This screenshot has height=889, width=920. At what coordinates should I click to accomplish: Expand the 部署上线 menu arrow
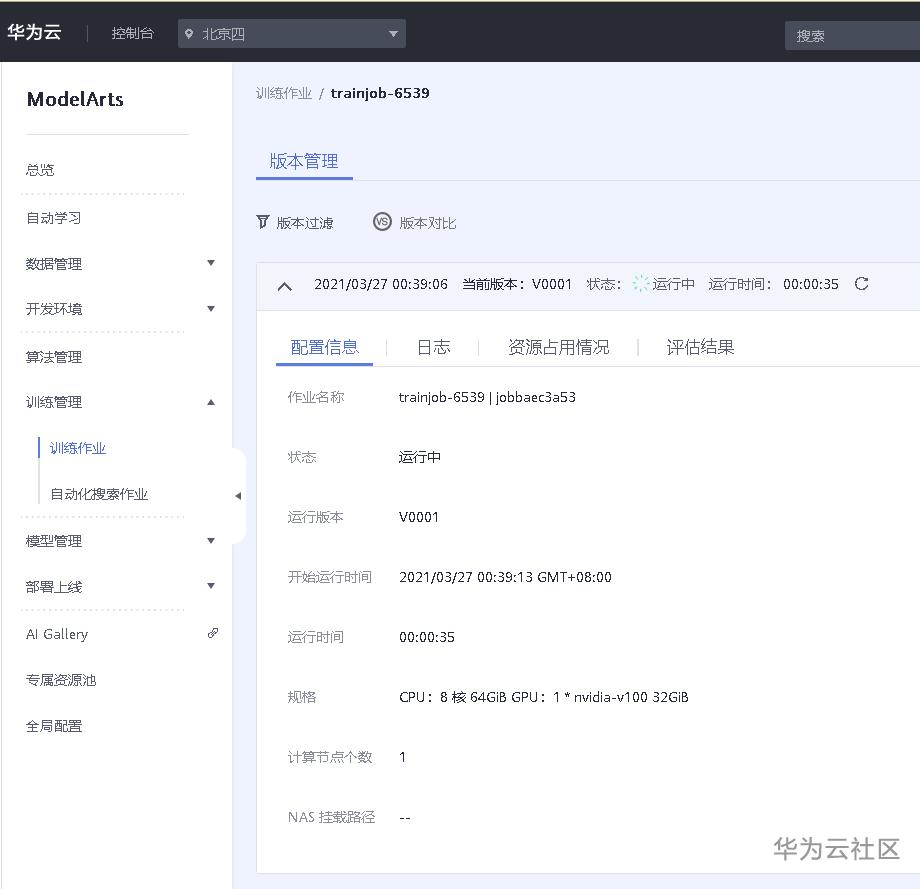(x=211, y=586)
